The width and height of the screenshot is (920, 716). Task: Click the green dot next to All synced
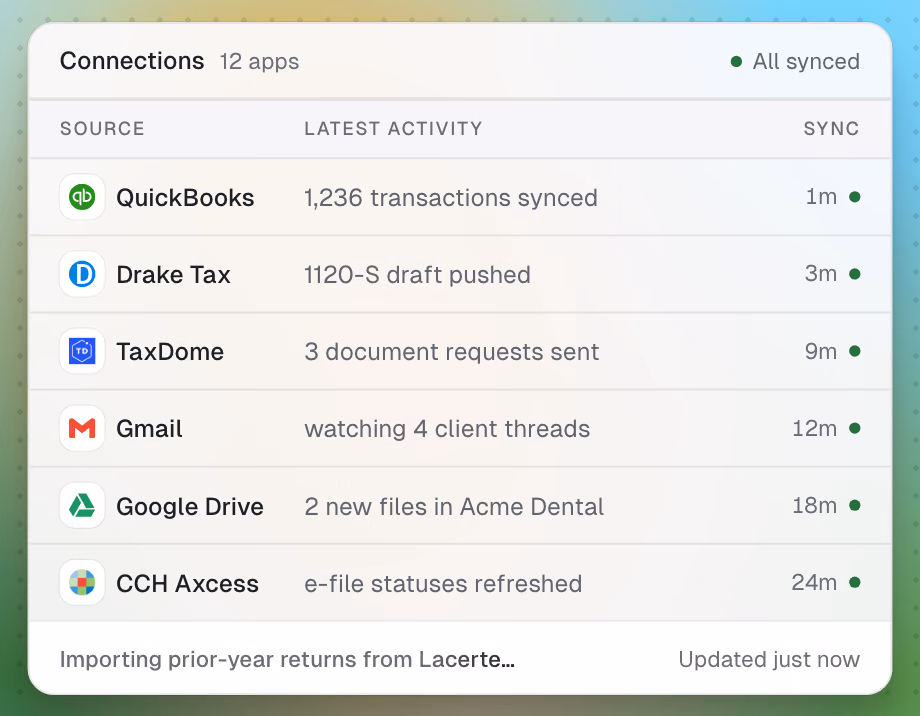click(736, 61)
